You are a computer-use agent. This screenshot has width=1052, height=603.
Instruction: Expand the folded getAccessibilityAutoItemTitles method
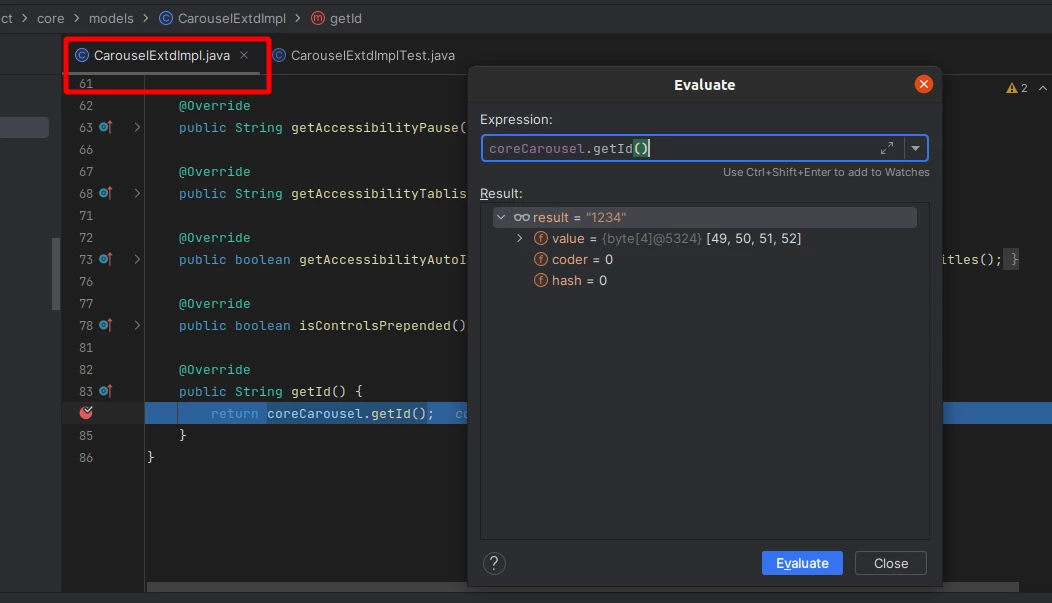pos(137,259)
